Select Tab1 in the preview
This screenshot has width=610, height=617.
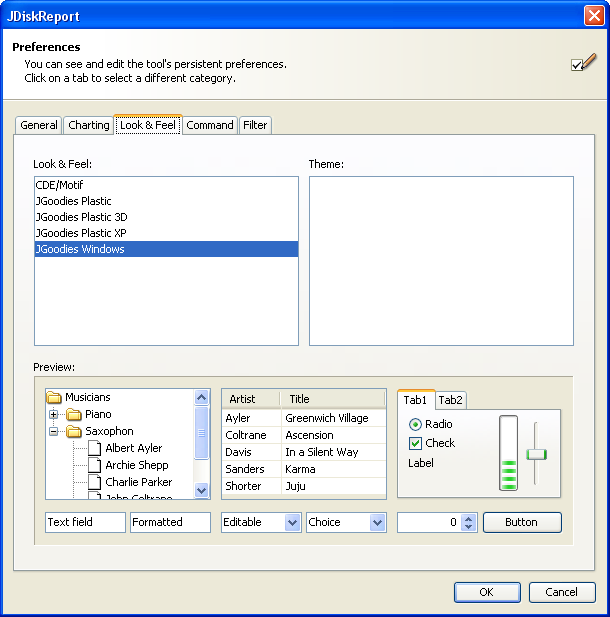pos(416,400)
